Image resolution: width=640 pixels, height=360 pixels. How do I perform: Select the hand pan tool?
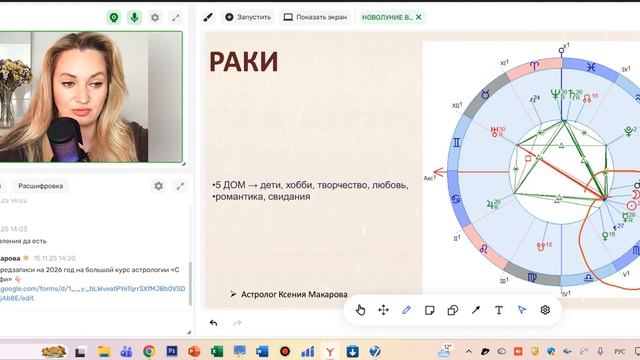[x=360, y=310]
